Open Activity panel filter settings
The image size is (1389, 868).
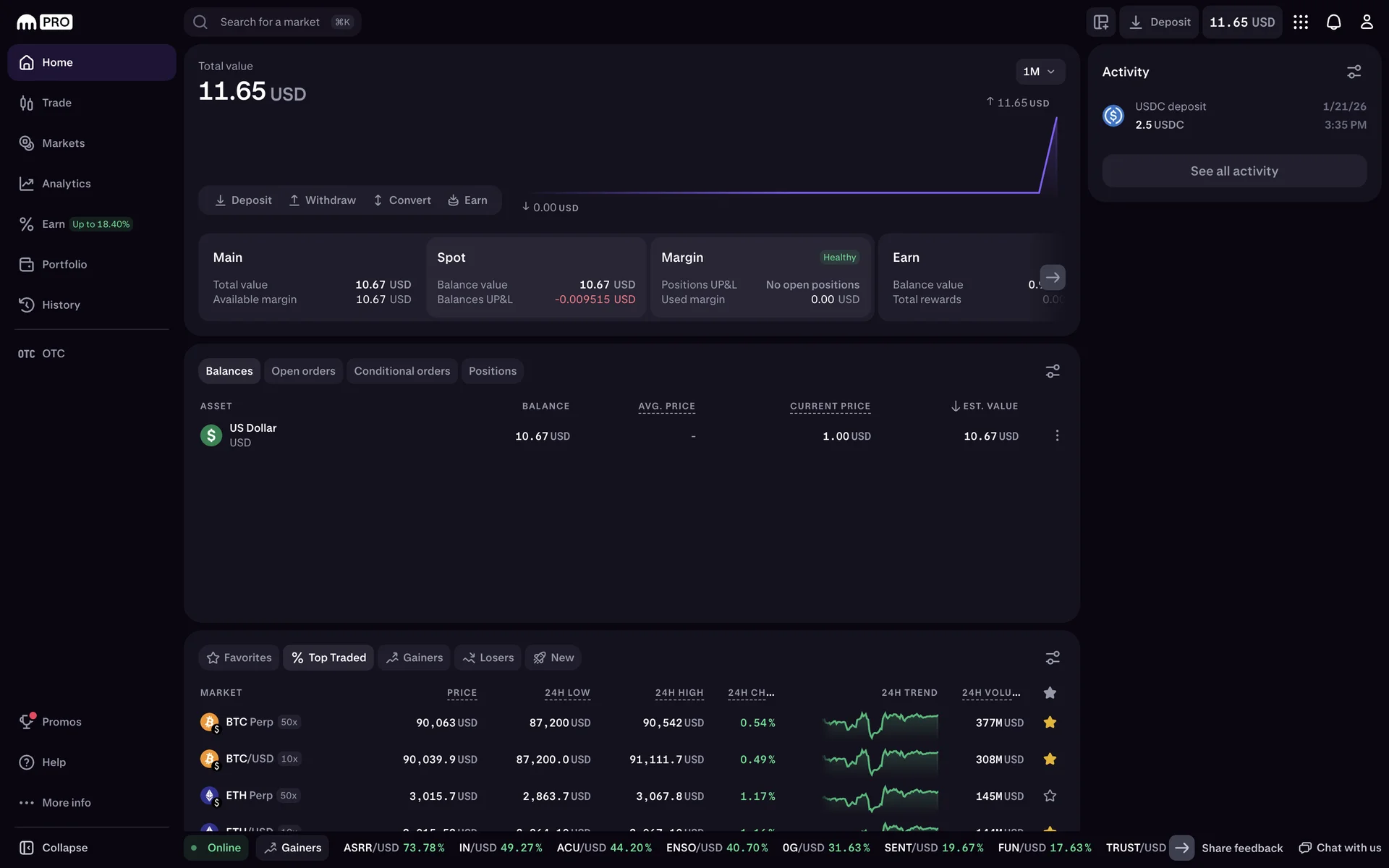pos(1354,72)
